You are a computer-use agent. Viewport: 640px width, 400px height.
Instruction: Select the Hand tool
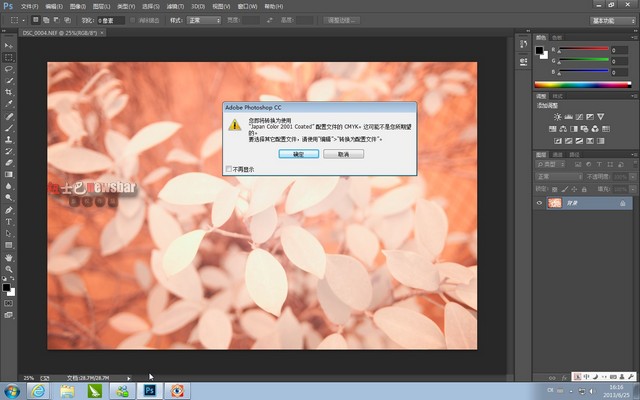click(9, 257)
